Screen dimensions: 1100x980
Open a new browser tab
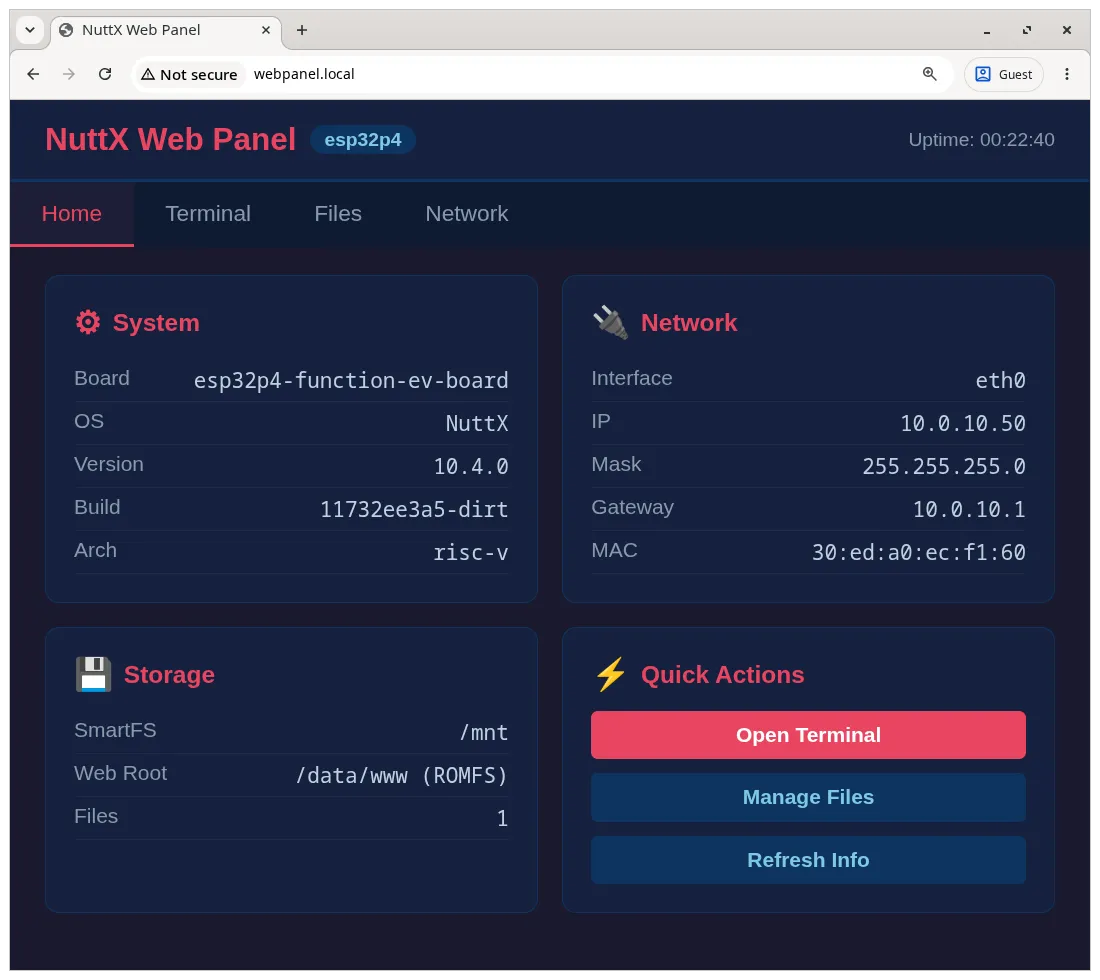coord(302,30)
